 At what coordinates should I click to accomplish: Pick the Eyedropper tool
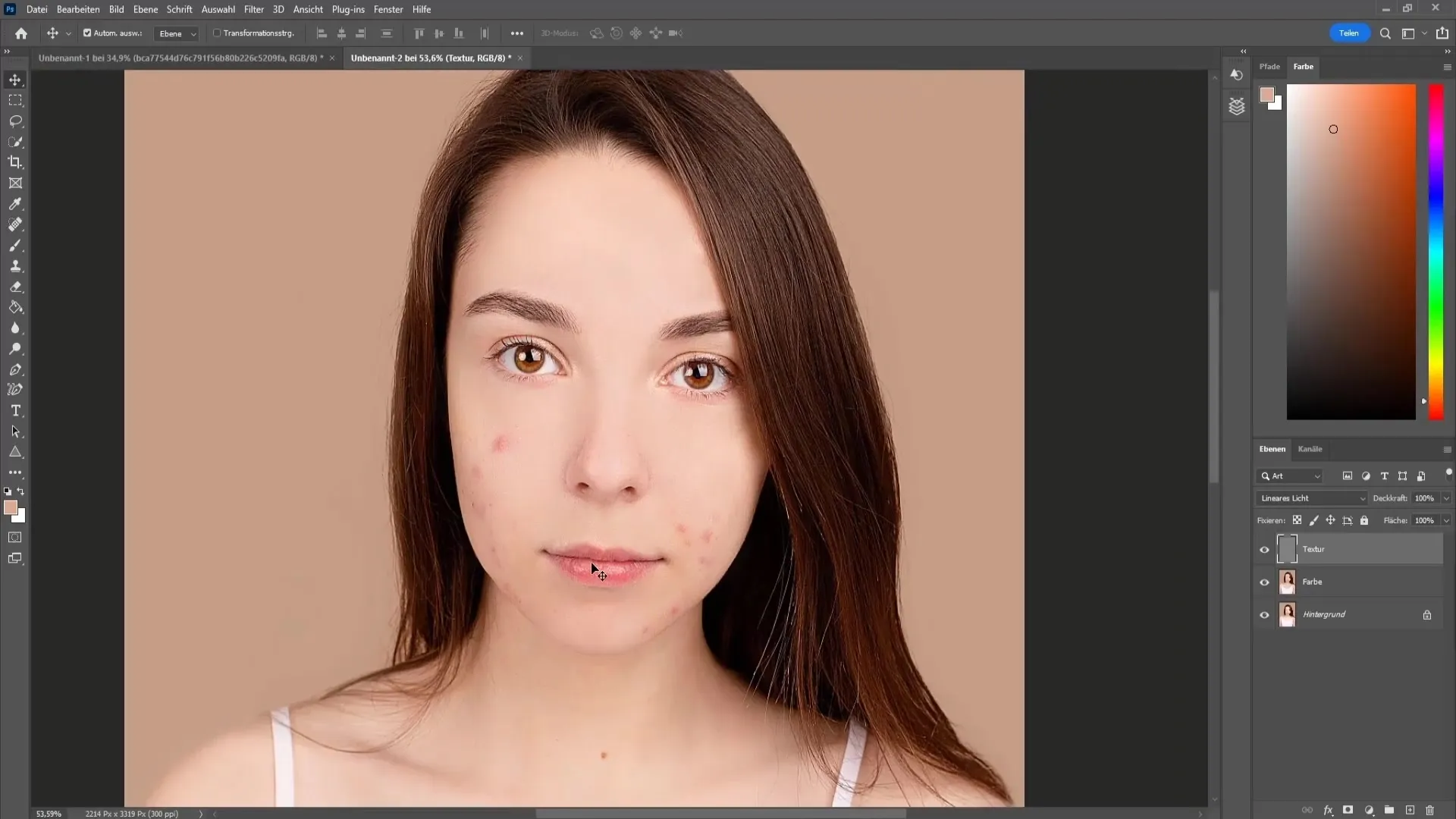(x=15, y=204)
